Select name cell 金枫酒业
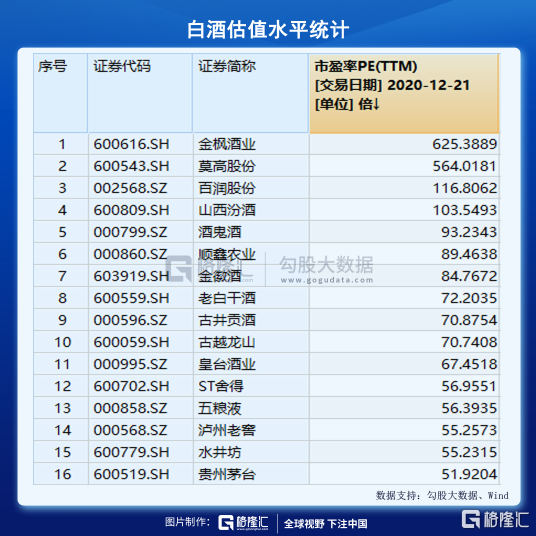The height and width of the screenshot is (536, 536). click(x=251, y=144)
